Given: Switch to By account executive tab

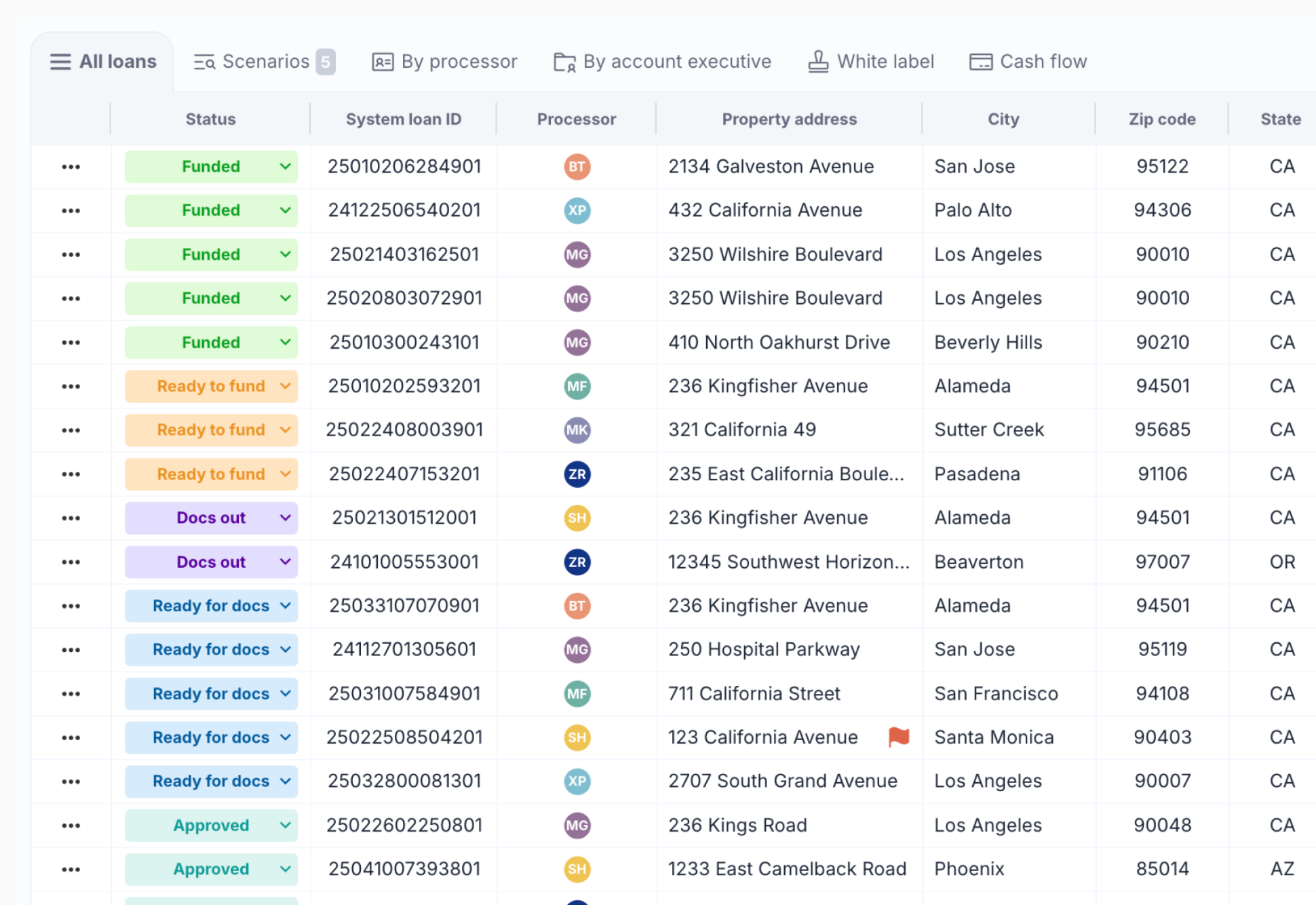Looking at the screenshot, I should (662, 62).
